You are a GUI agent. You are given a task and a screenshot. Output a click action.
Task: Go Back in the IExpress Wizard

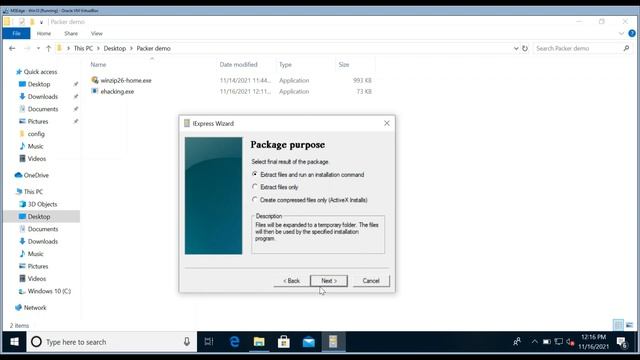point(291,281)
